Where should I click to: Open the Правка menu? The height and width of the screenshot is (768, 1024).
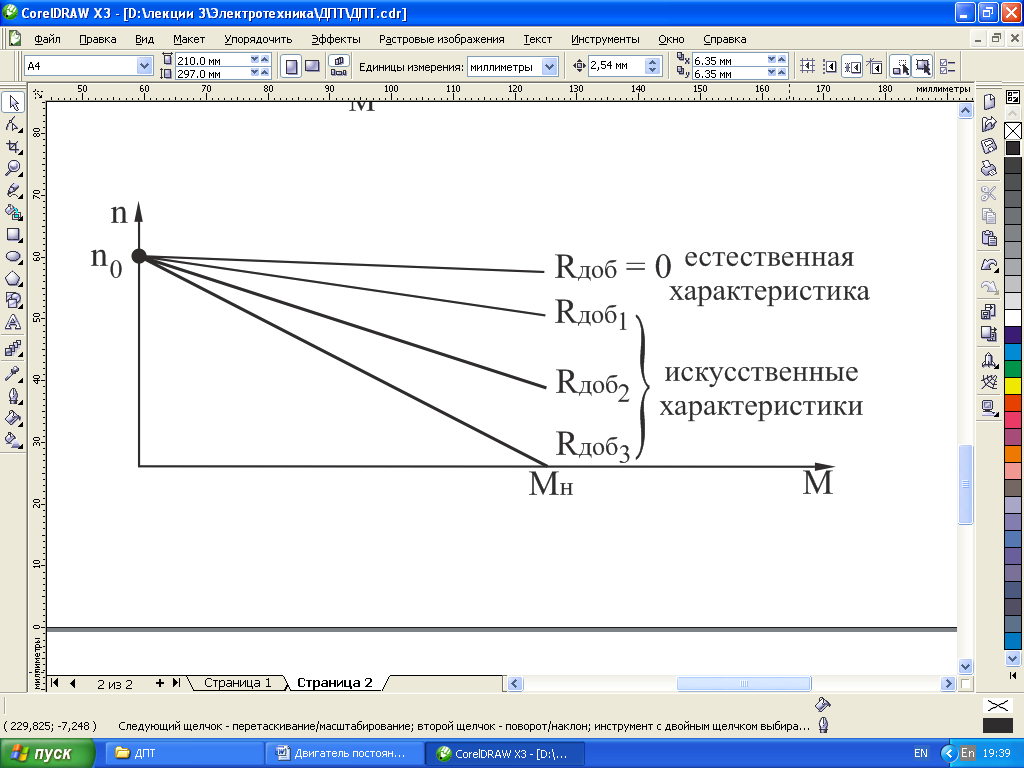coord(97,39)
